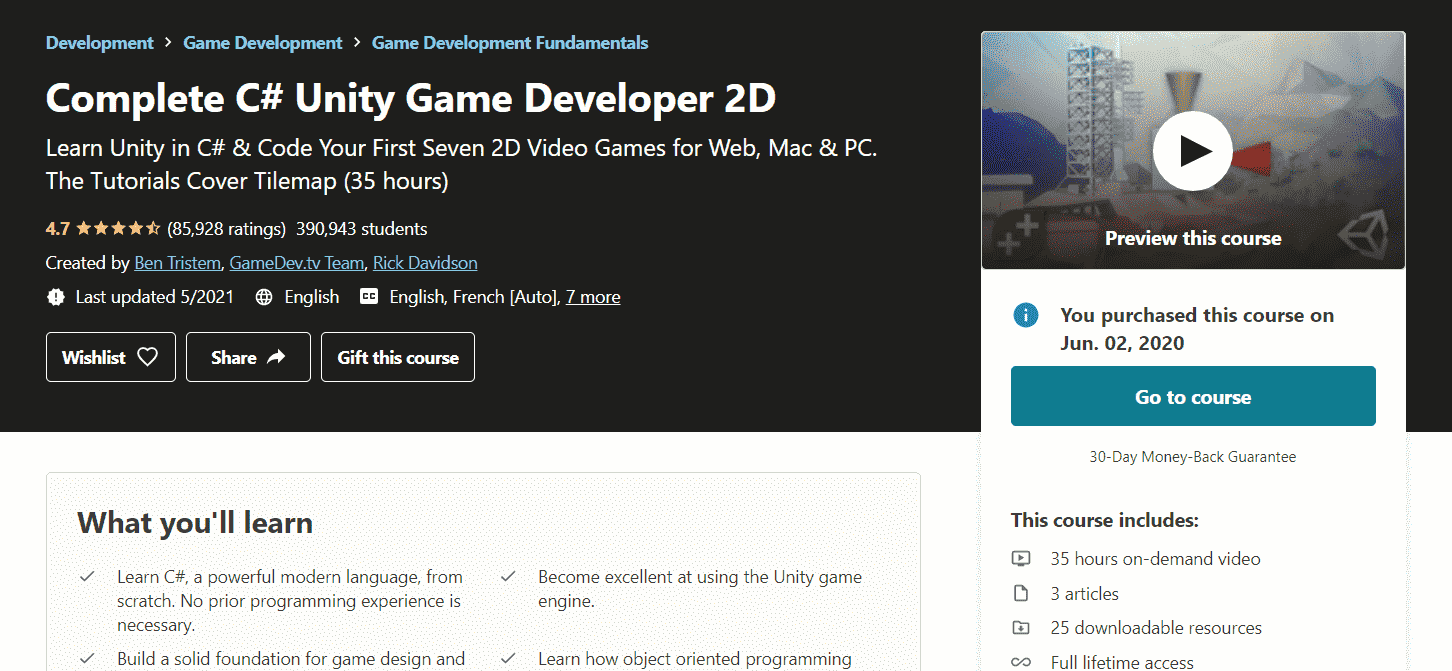This screenshot has width=1452, height=671.
Task: Click the (85,928 ratings) text
Action: (226, 229)
